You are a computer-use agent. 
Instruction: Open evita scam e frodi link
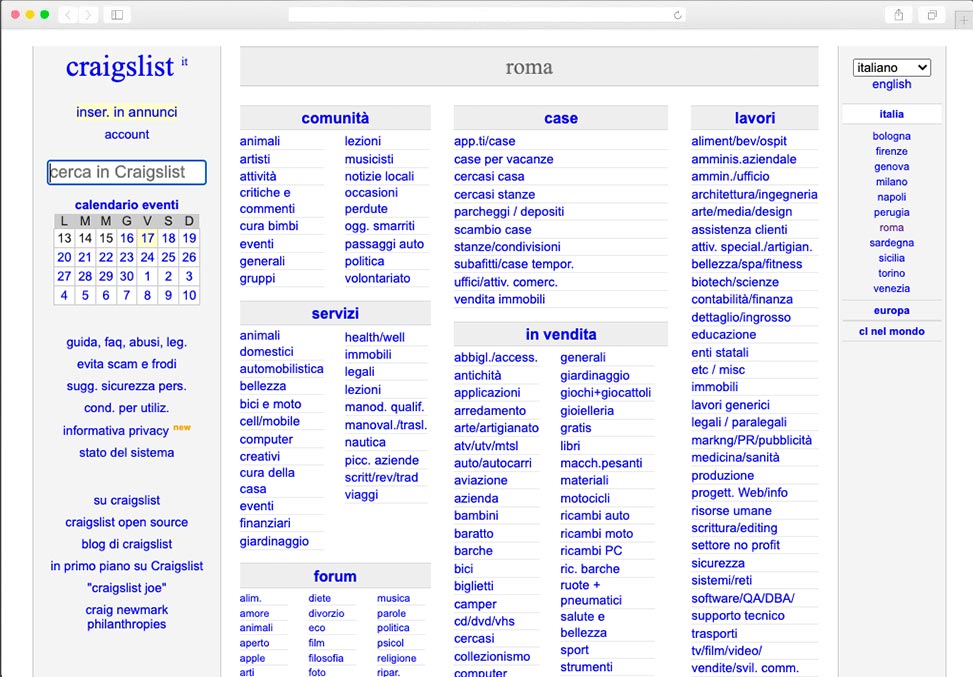point(127,364)
